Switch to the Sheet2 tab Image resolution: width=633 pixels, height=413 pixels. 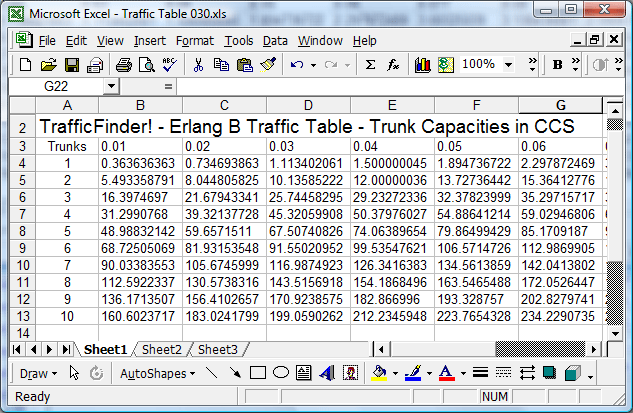point(161,349)
